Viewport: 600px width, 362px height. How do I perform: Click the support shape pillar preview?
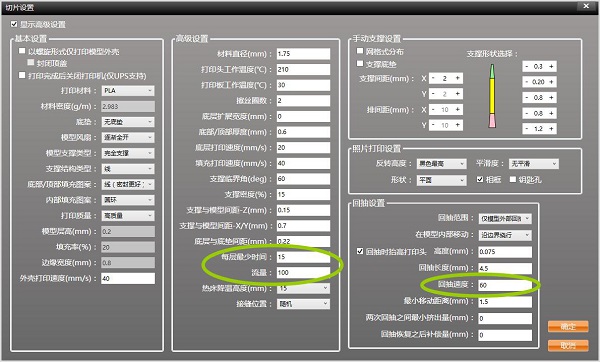492,96
